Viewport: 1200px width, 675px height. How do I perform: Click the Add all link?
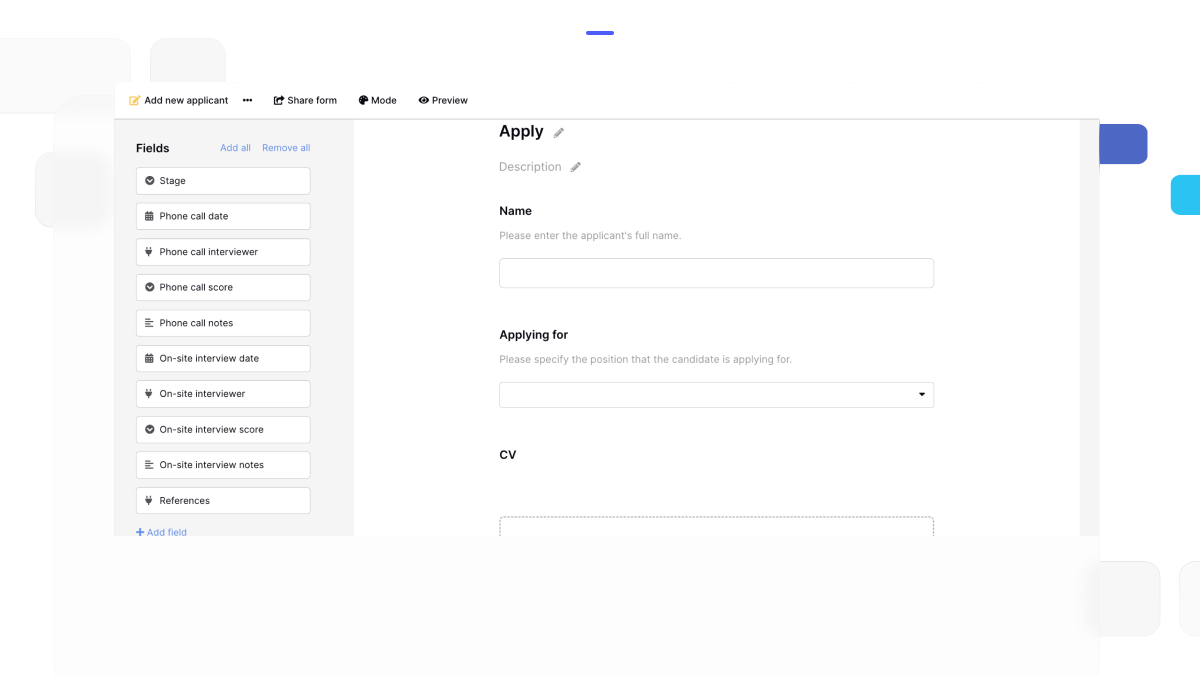(x=235, y=148)
